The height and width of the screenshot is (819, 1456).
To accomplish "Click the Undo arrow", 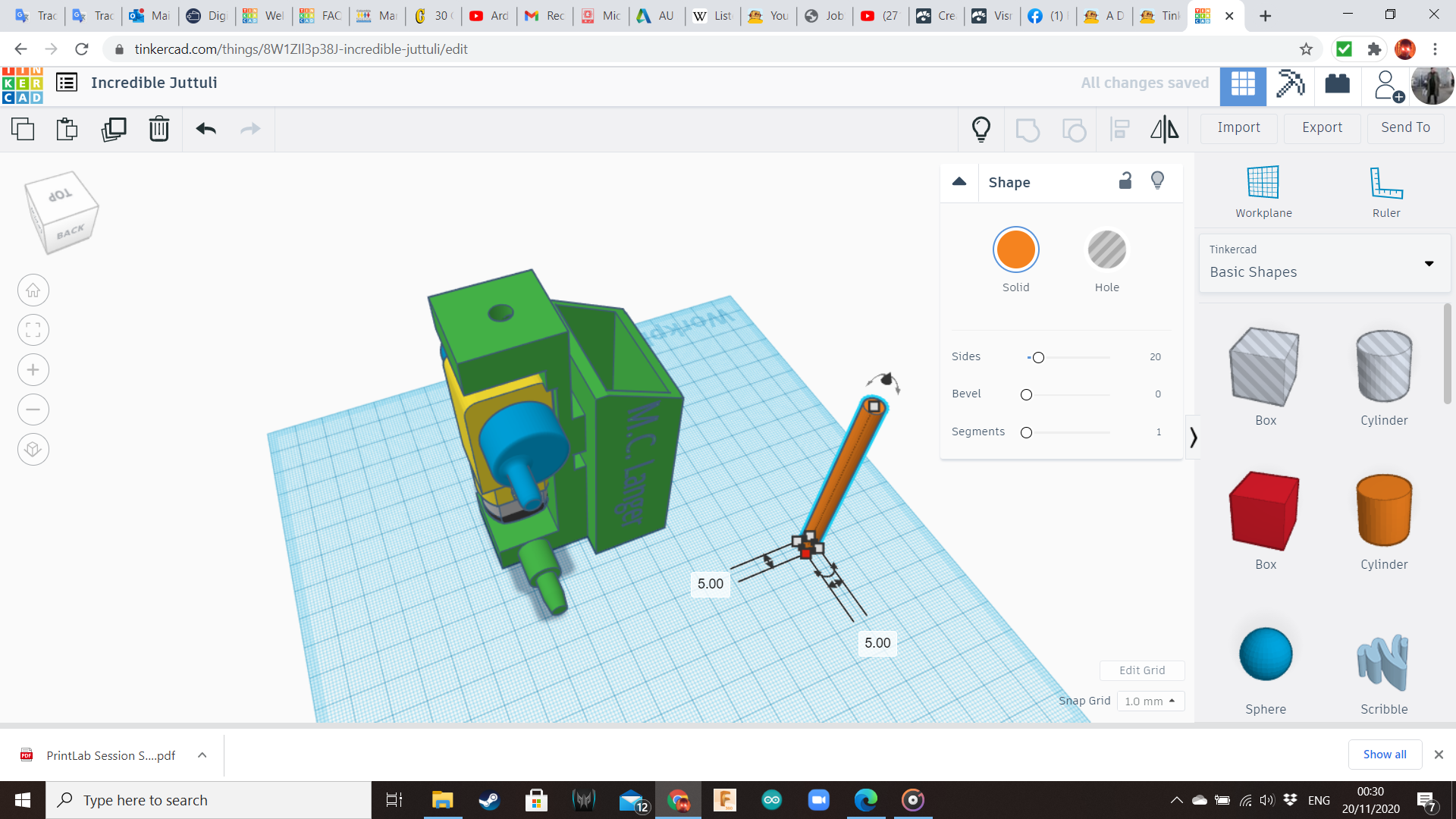I will pos(206,129).
